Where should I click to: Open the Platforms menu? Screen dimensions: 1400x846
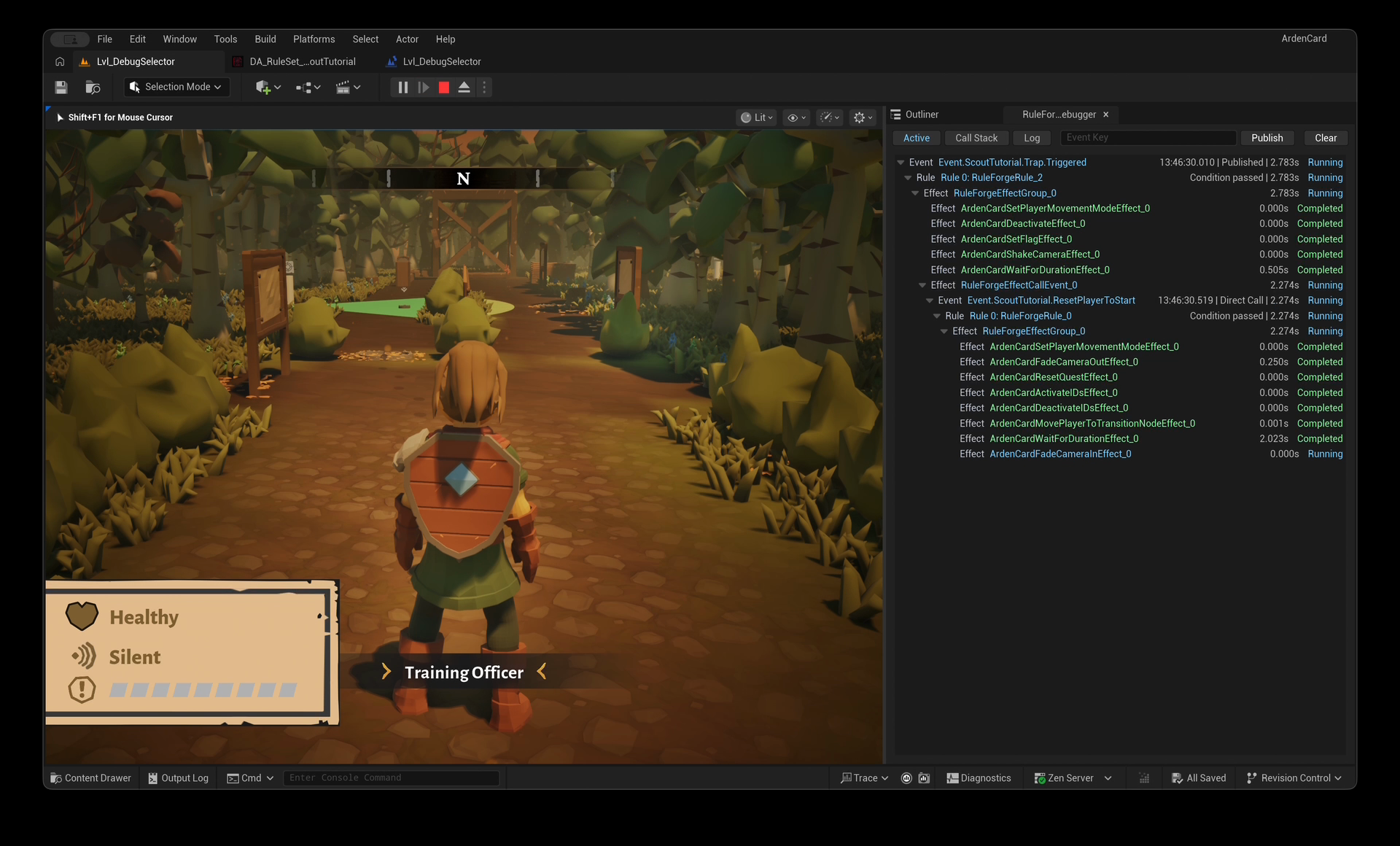[314, 39]
